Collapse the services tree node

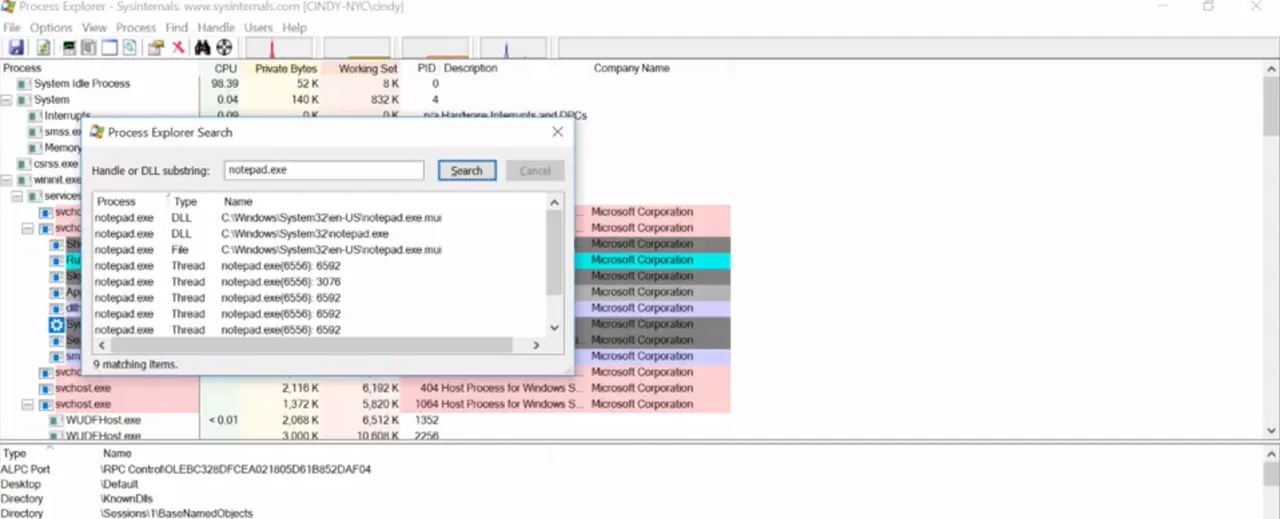(17, 196)
